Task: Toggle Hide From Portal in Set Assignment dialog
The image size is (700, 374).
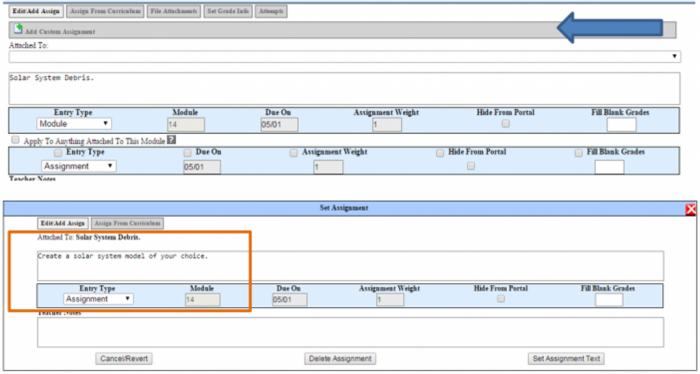Action: coord(501,299)
